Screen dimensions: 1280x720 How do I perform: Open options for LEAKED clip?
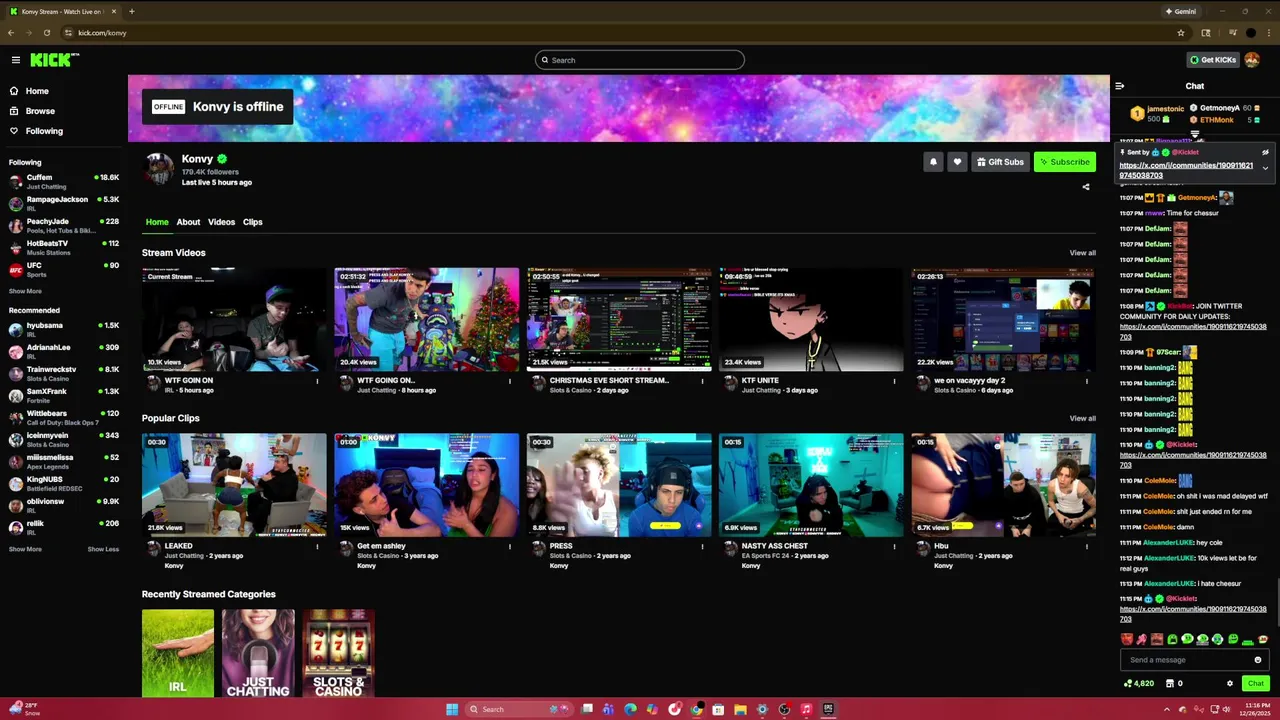point(317,546)
